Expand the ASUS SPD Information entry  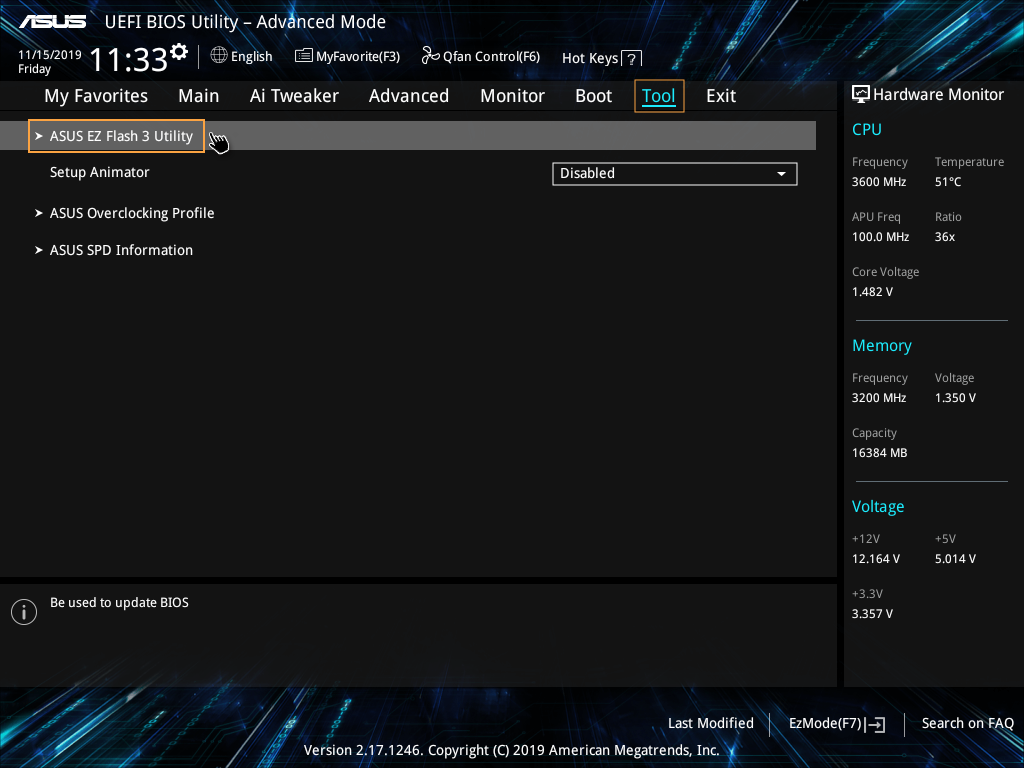point(121,250)
